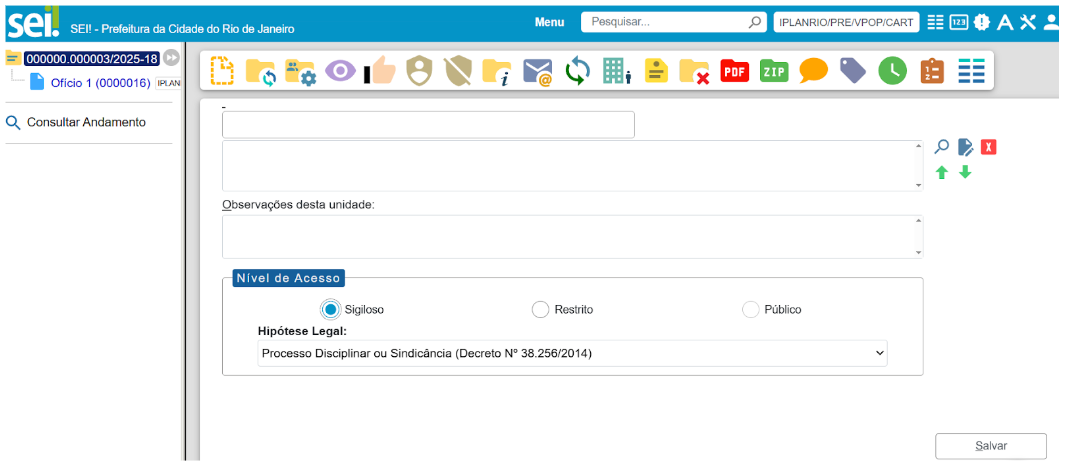
Task: Generate PDF of the process
Action: [735, 71]
